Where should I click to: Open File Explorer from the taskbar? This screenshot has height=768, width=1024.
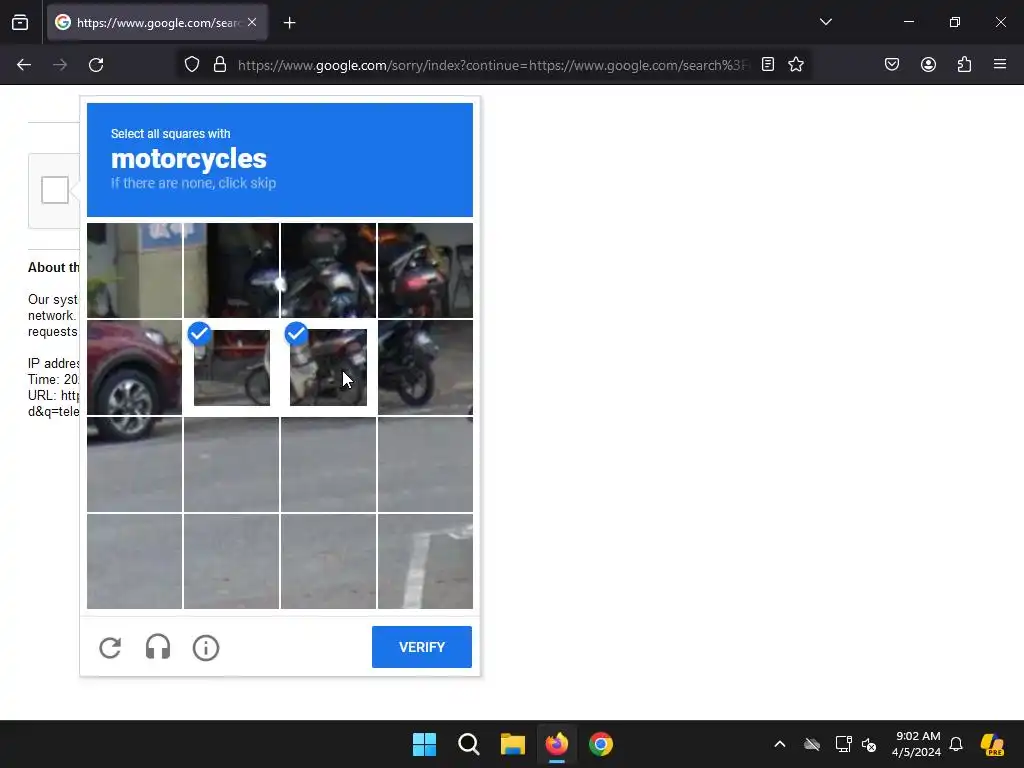[513, 744]
